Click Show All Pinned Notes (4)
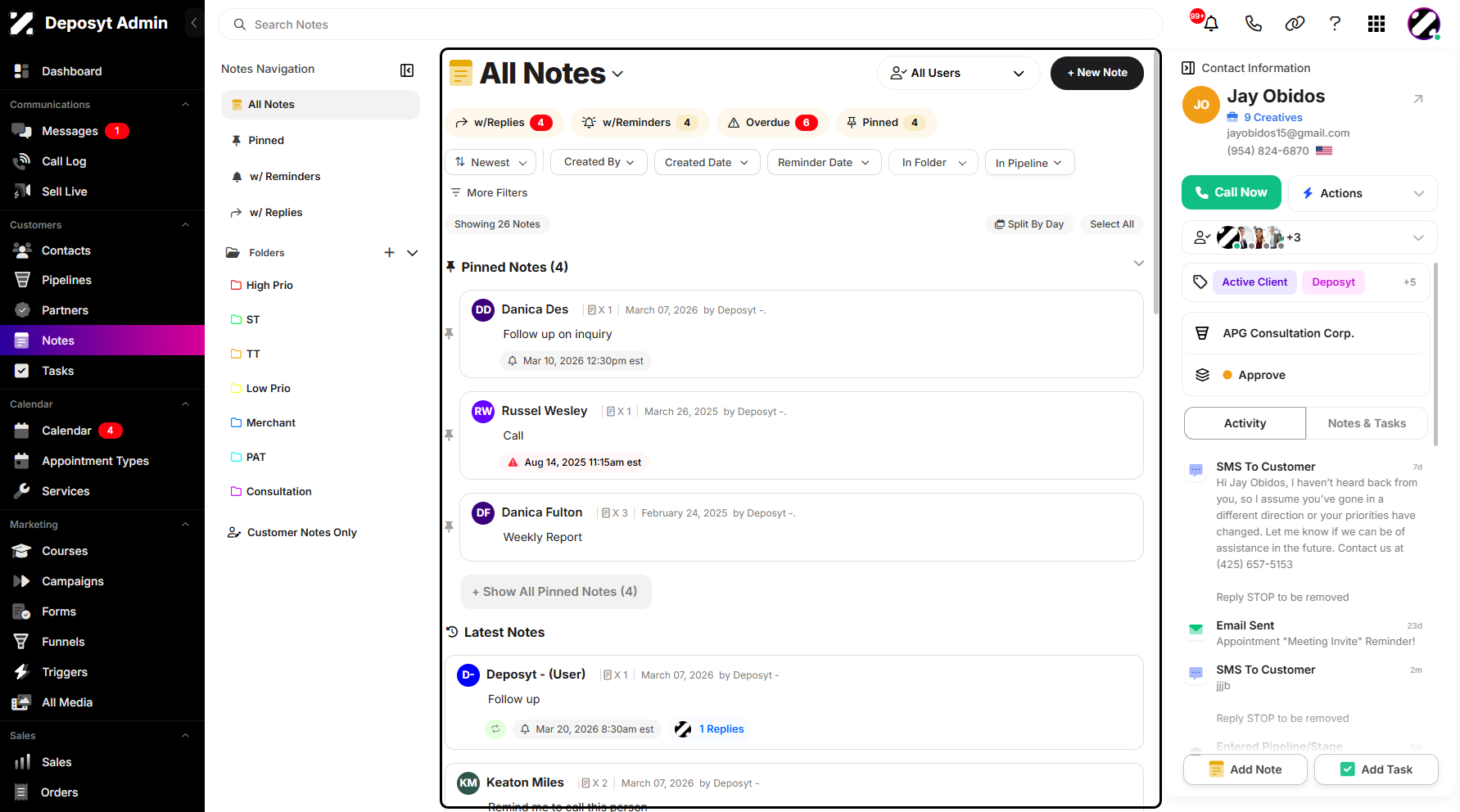This screenshot has height=812, width=1460. [556, 592]
